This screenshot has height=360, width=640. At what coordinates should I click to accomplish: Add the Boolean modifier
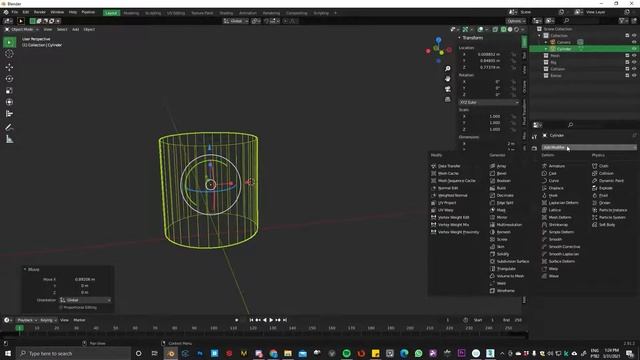pos(503,181)
